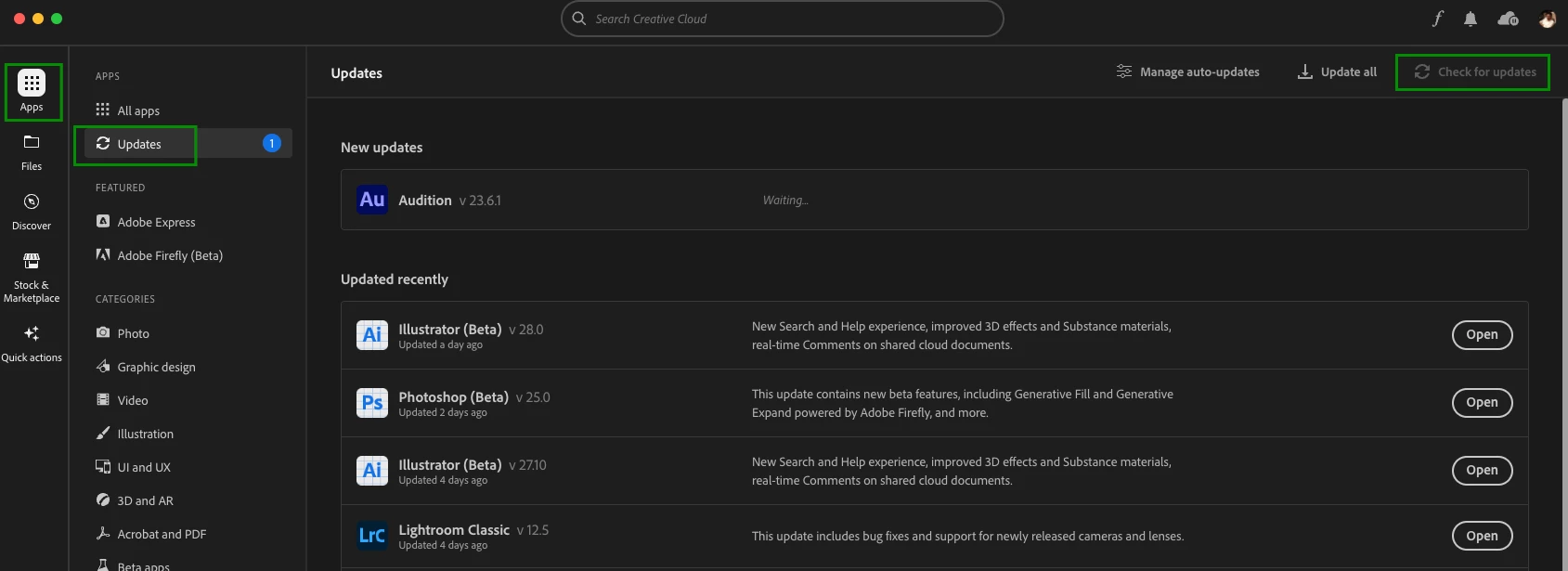Open Lightroom Classic v12.5
Screen dimensions: 1568x571
pyautogui.click(x=1482, y=536)
